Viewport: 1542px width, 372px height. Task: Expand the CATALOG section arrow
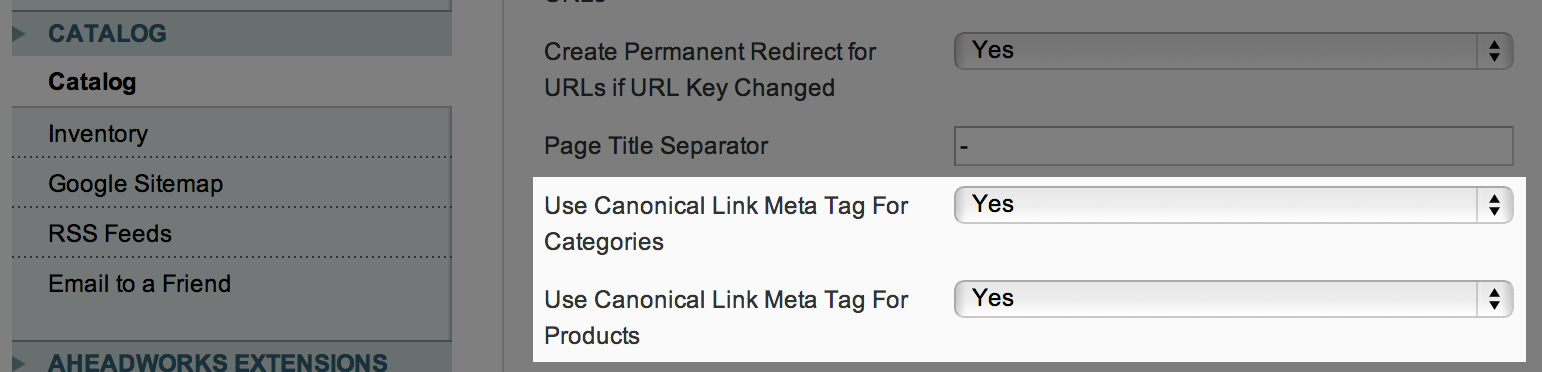click(19, 34)
